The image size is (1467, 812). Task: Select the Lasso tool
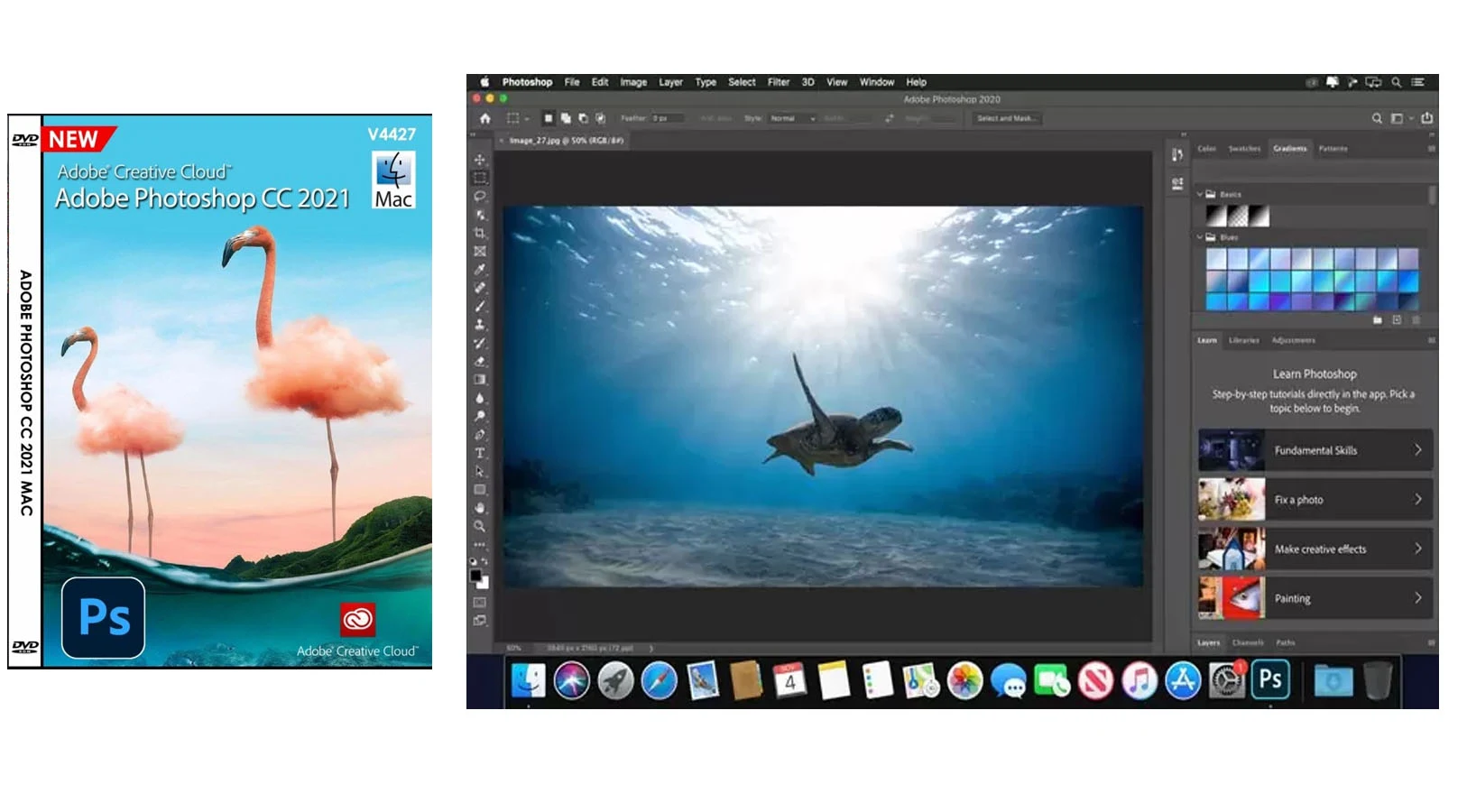(x=480, y=196)
